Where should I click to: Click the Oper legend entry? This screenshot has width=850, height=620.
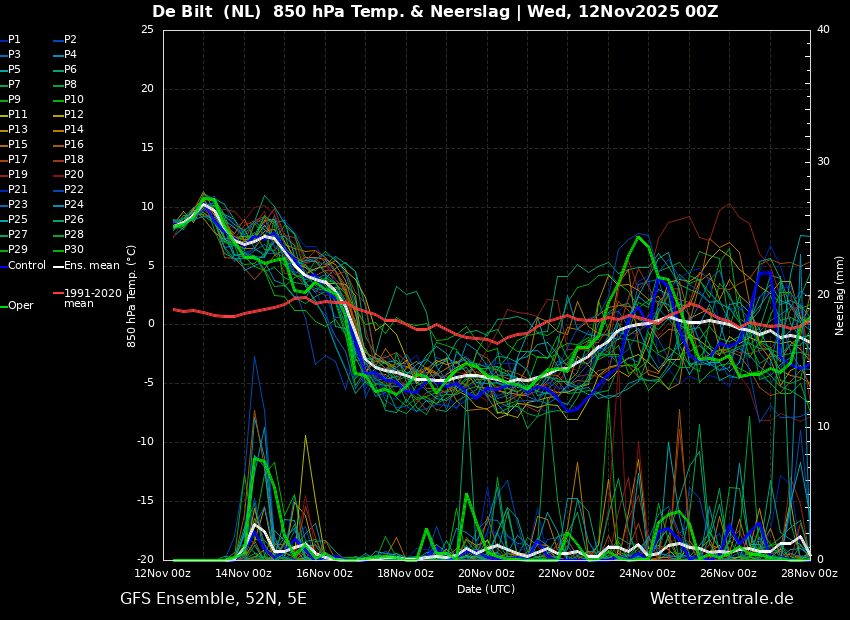tap(20, 306)
